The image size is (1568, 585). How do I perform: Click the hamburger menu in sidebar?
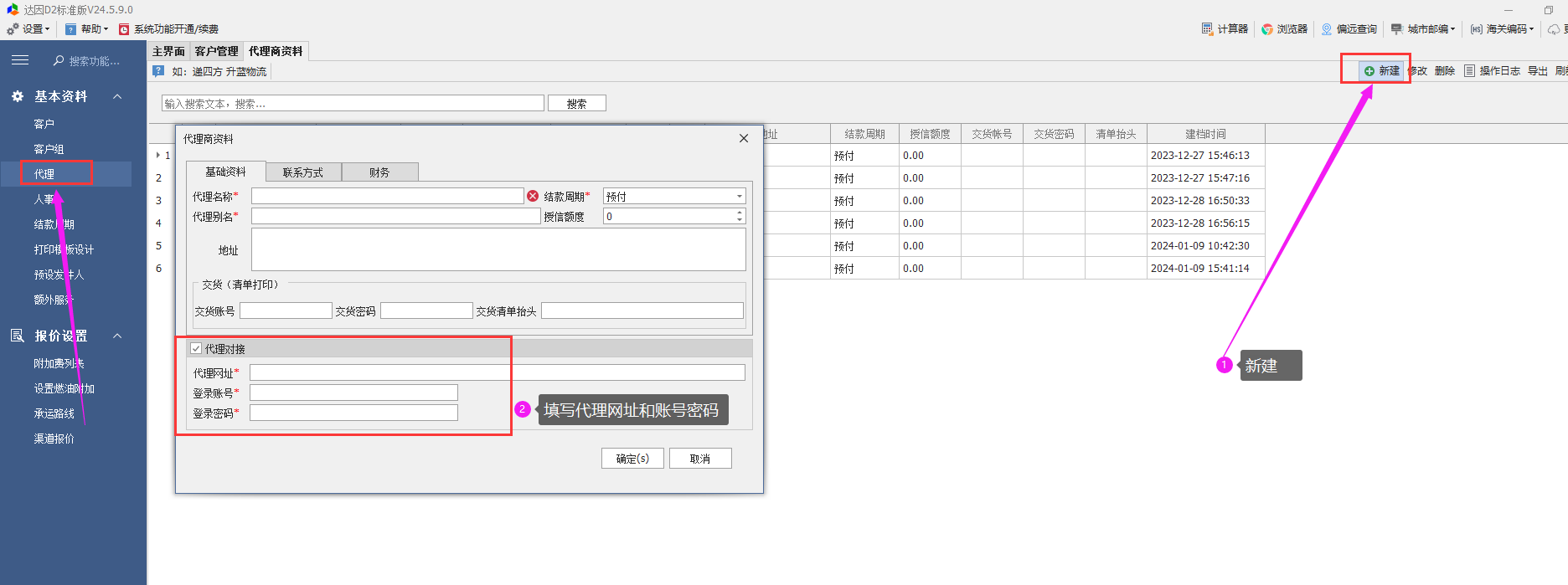point(20,60)
